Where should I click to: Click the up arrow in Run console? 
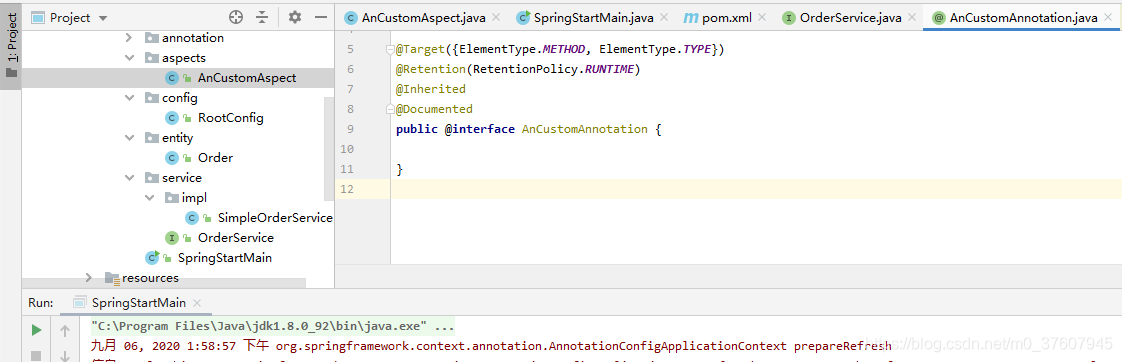click(x=64, y=330)
